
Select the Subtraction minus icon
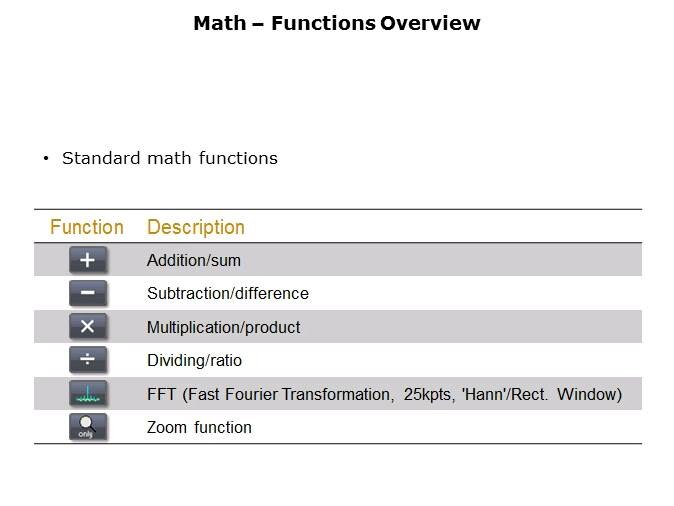[87, 293]
